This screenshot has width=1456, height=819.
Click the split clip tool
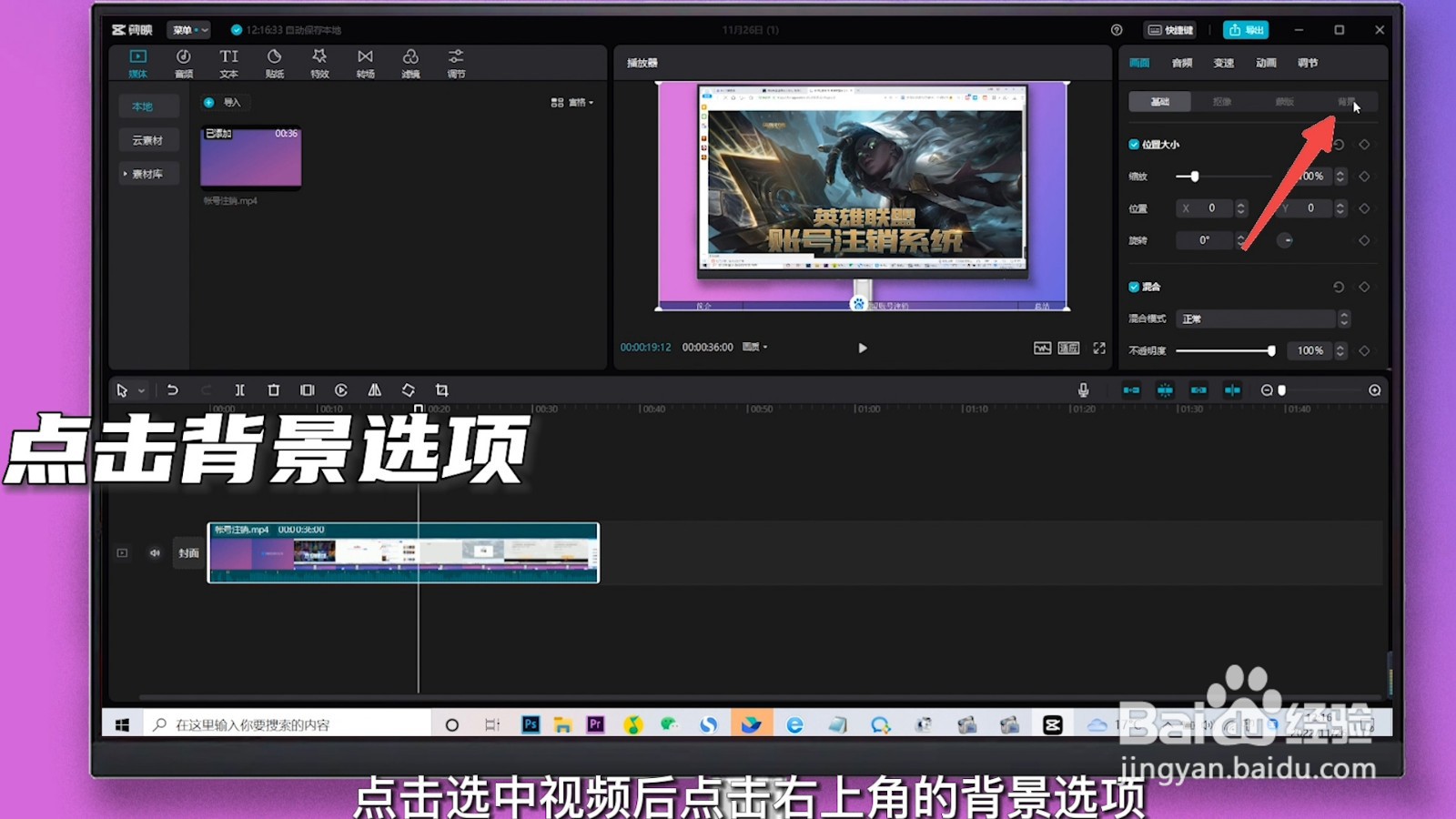[x=239, y=390]
